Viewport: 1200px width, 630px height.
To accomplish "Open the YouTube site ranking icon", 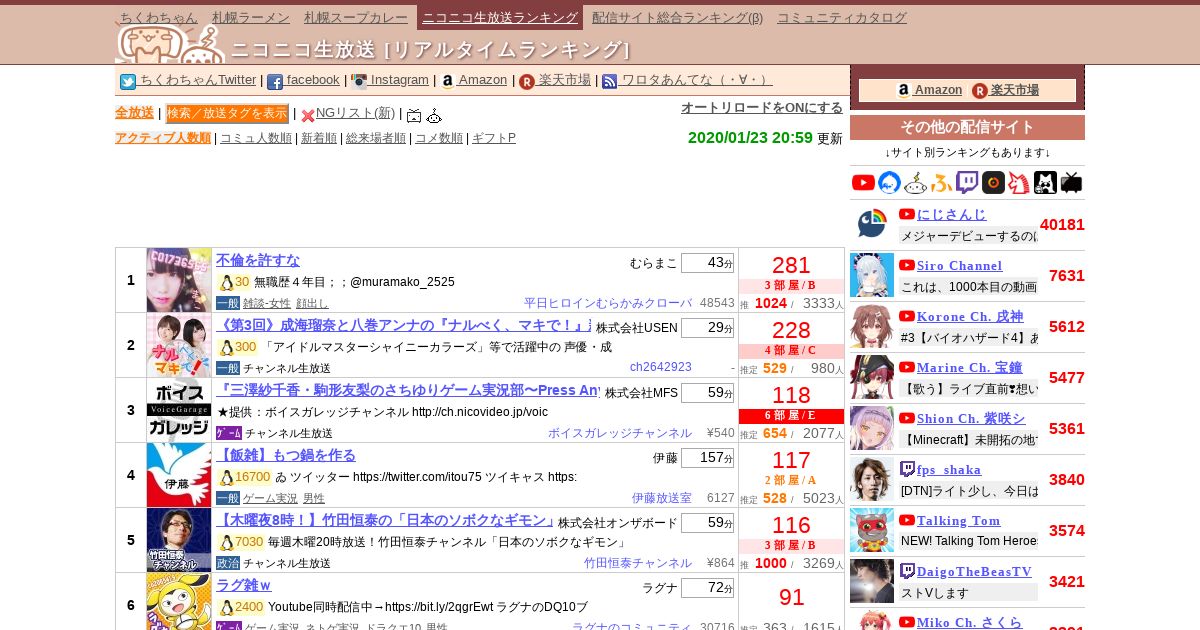I will pyautogui.click(x=863, y=182).
